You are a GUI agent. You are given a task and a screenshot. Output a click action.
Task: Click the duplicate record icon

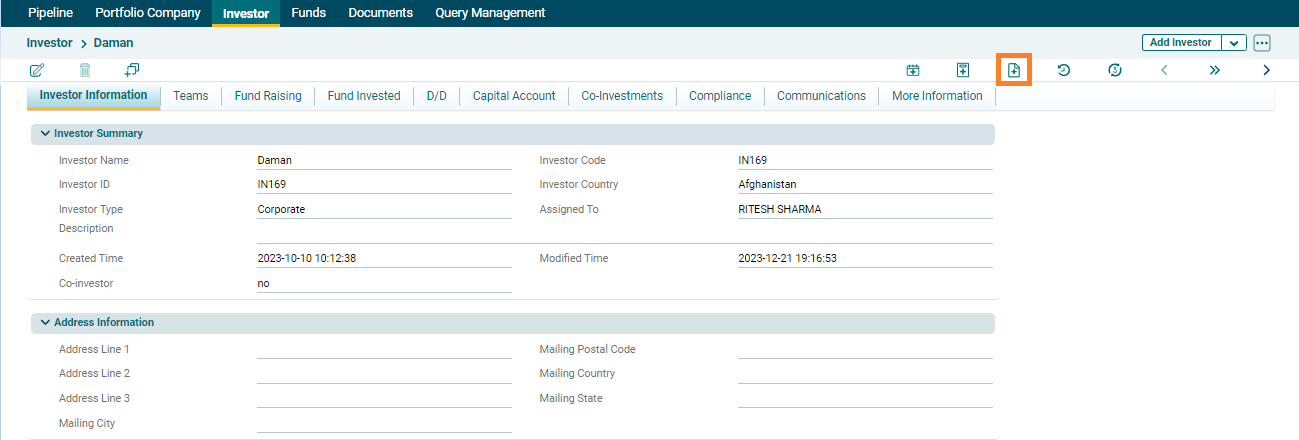pos(132,70)
